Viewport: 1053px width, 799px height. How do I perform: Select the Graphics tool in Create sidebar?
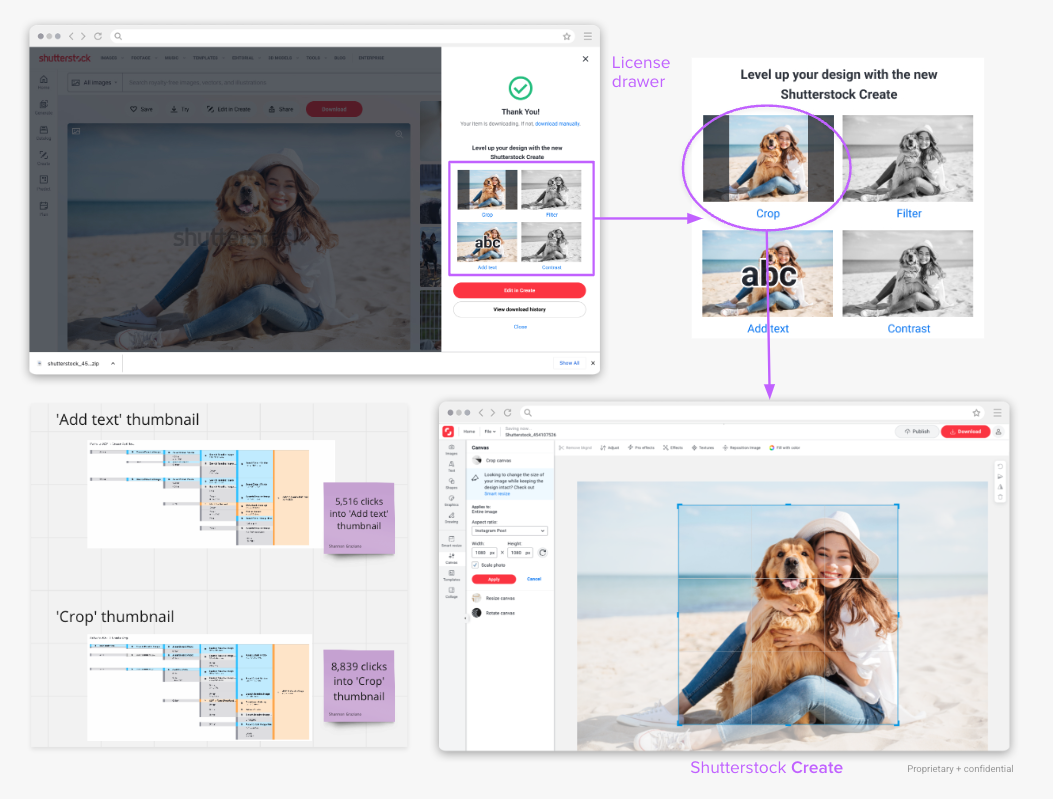pyautogui.click(x=451, y=501)
